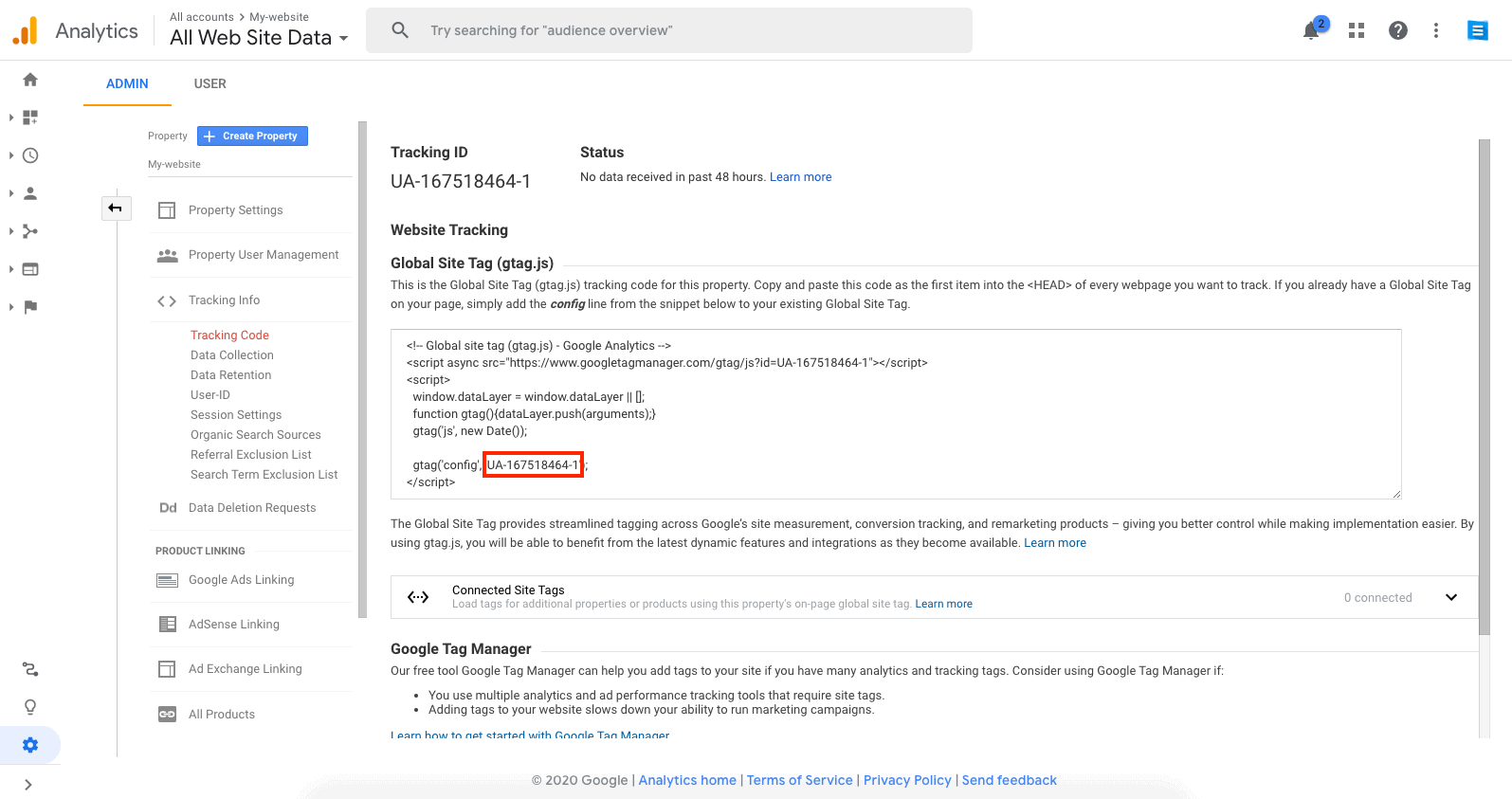
Task: Open Attribution icon near sidebar bottom
Action: pos(30,669)
